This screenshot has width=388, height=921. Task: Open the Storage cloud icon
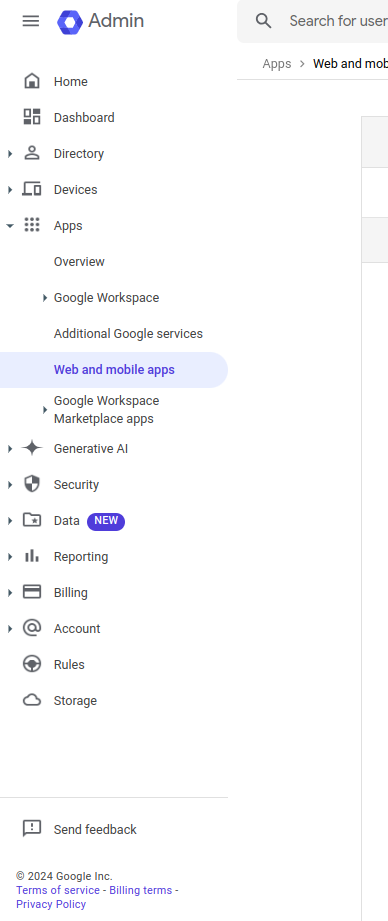click(x=32, y=700)
